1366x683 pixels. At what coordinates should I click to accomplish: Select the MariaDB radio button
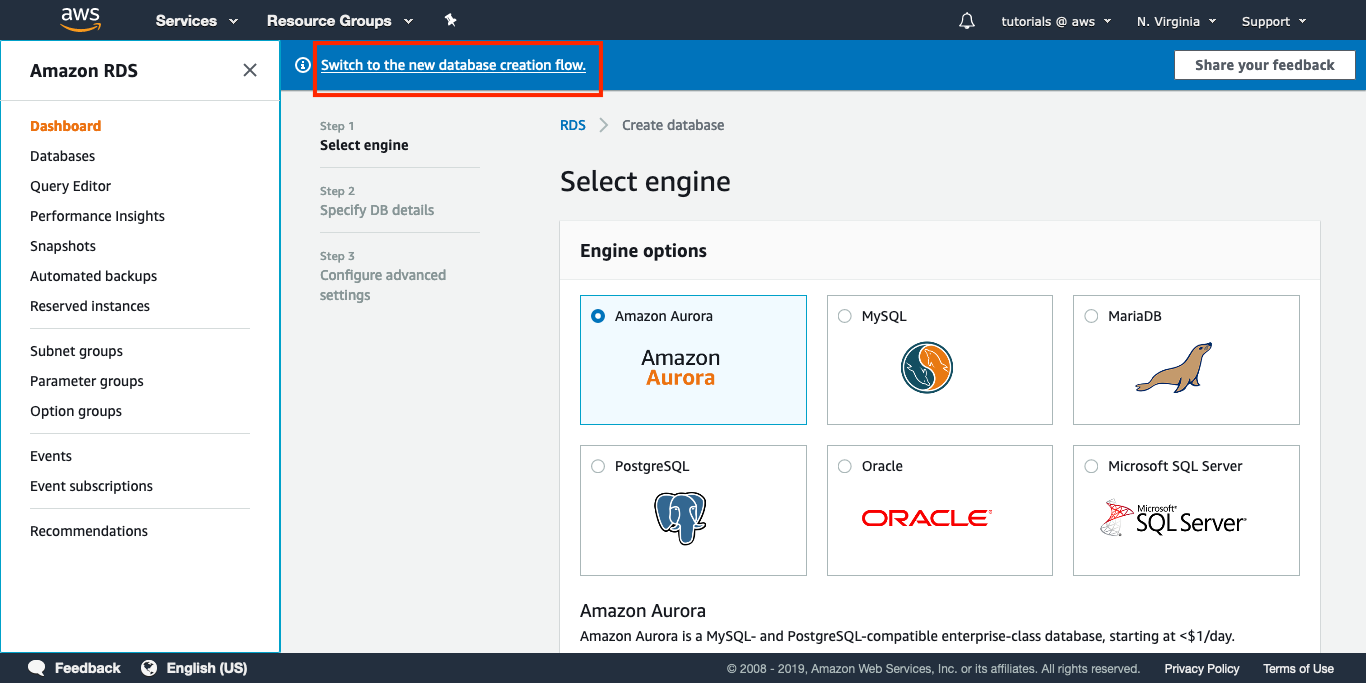[1091, 316]
